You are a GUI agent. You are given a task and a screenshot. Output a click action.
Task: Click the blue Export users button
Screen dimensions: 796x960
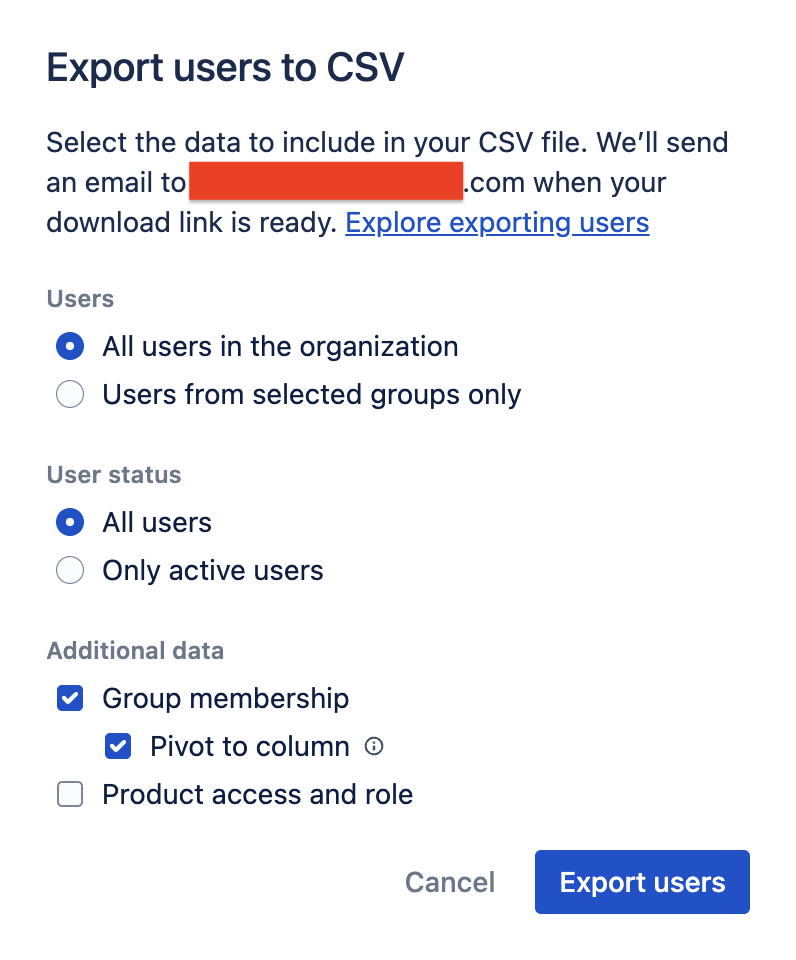[x=642, y=882]
